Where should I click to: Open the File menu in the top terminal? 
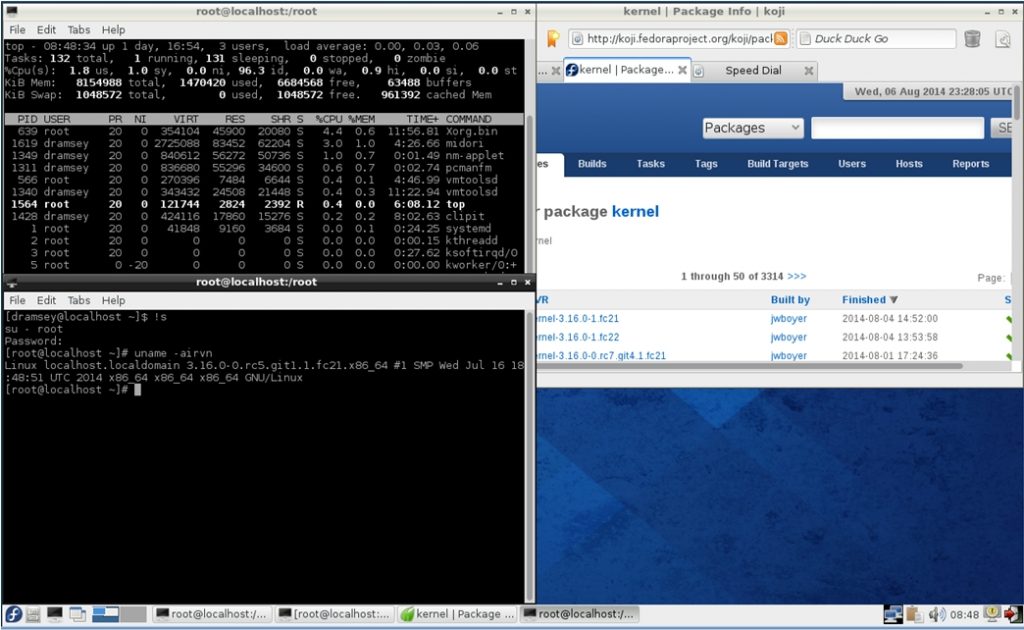coord(15,29)
